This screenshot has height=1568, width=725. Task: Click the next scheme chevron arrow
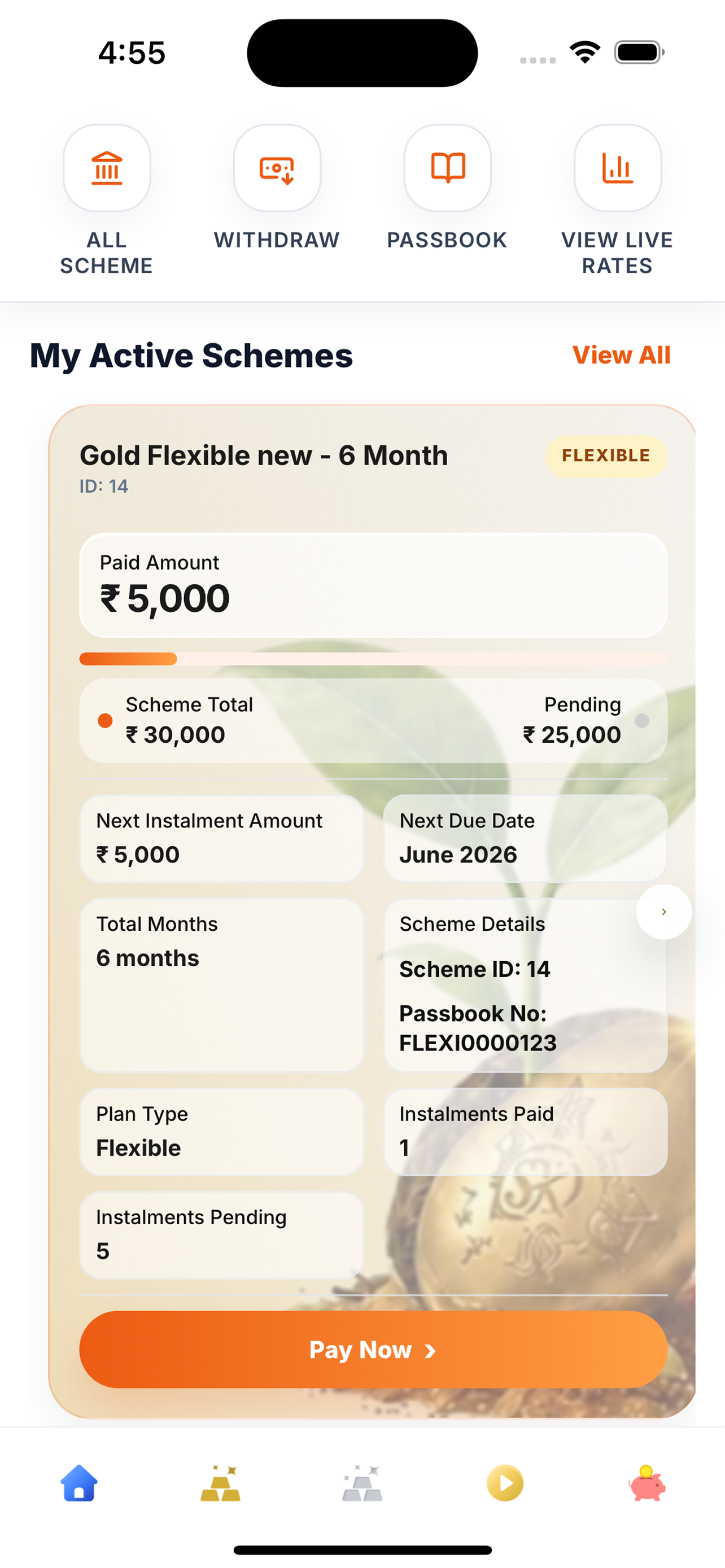tap(663, 911)
